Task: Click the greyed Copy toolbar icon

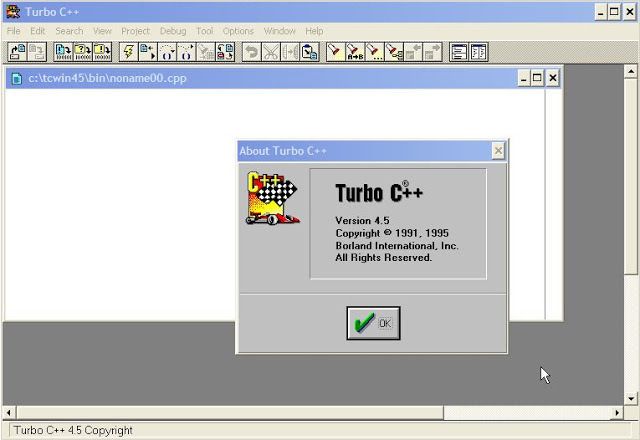Action: 290,52
